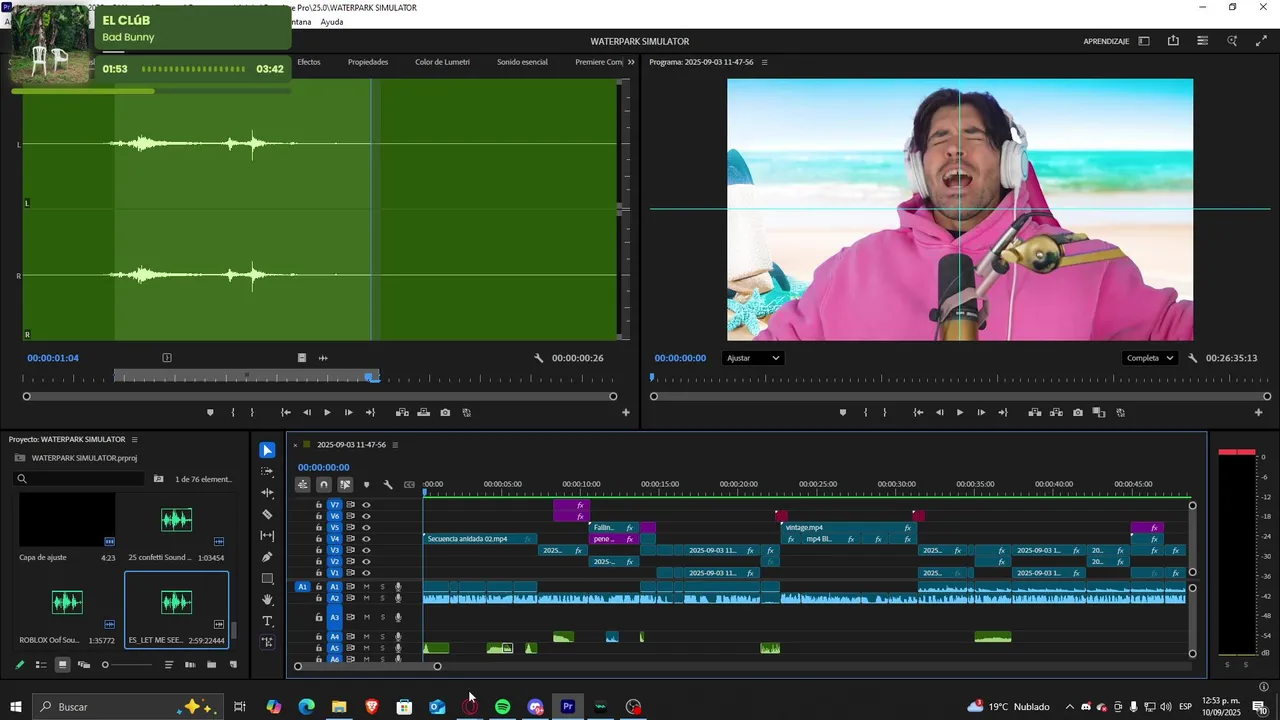Select the Hand tool
The image size is (1280, 720).
click(267, 599)
